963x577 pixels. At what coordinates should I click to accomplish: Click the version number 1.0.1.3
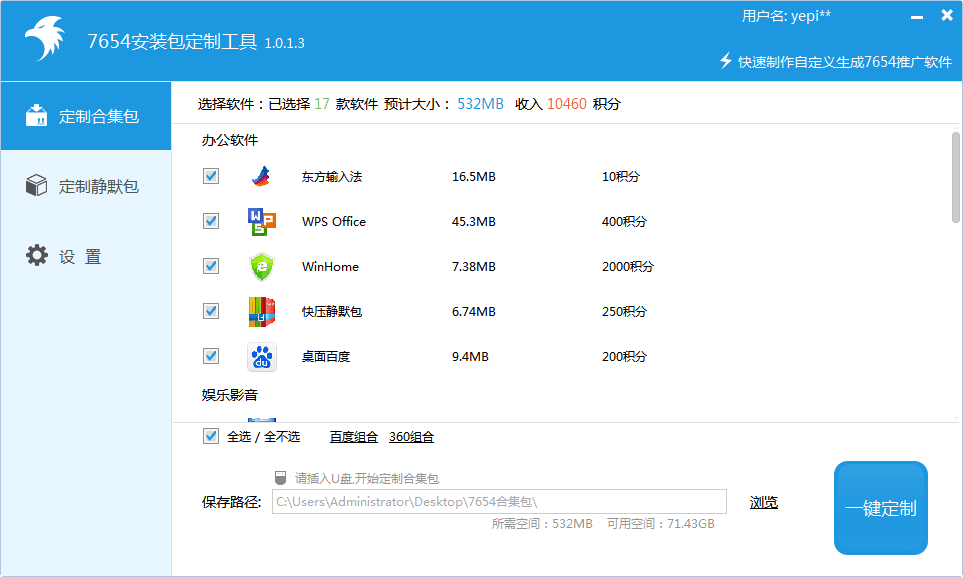(x=284, y=43)
